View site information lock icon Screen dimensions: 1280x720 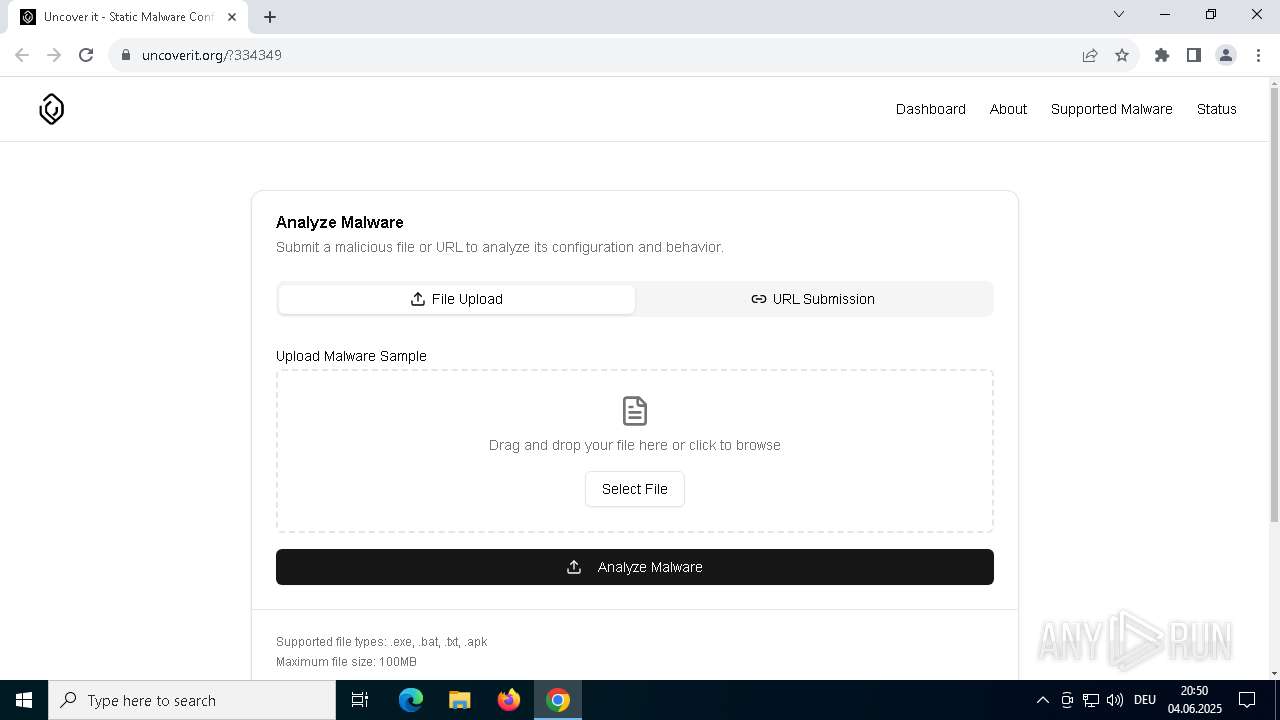(x=125, y=55)
